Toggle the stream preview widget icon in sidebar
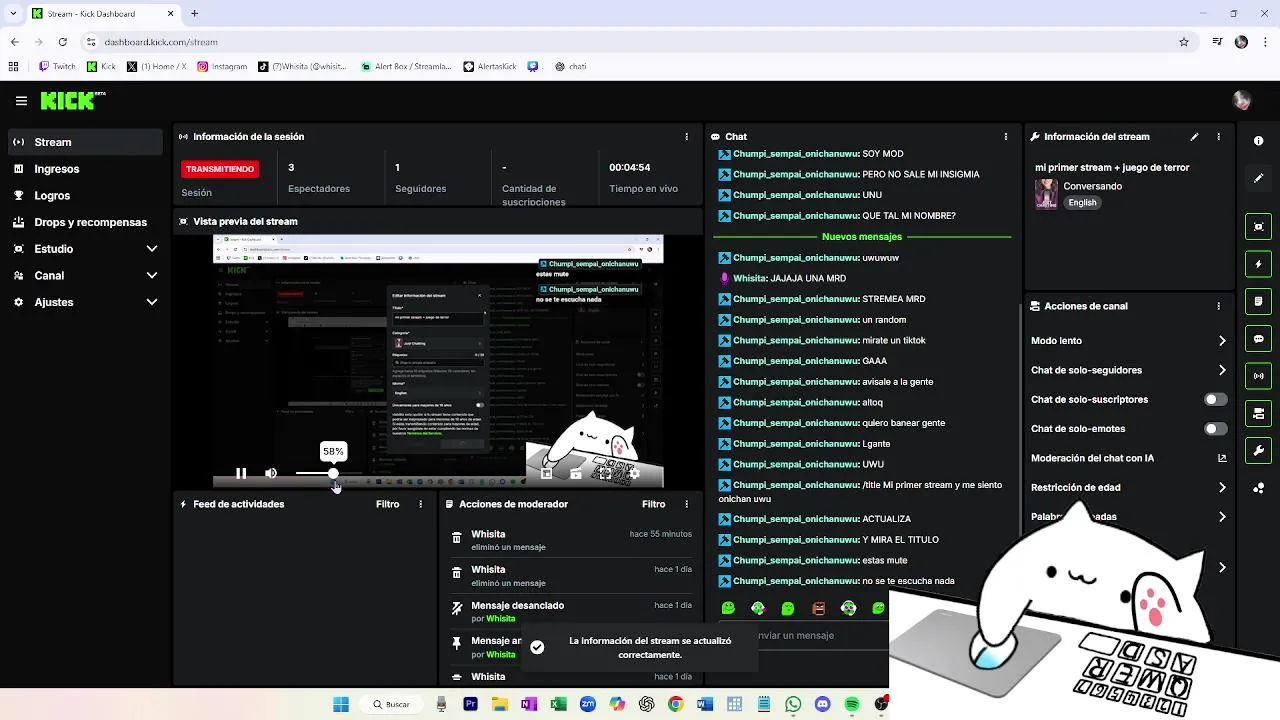Viewport: 1280px width, 720px height. click(x=1259, y=227)
